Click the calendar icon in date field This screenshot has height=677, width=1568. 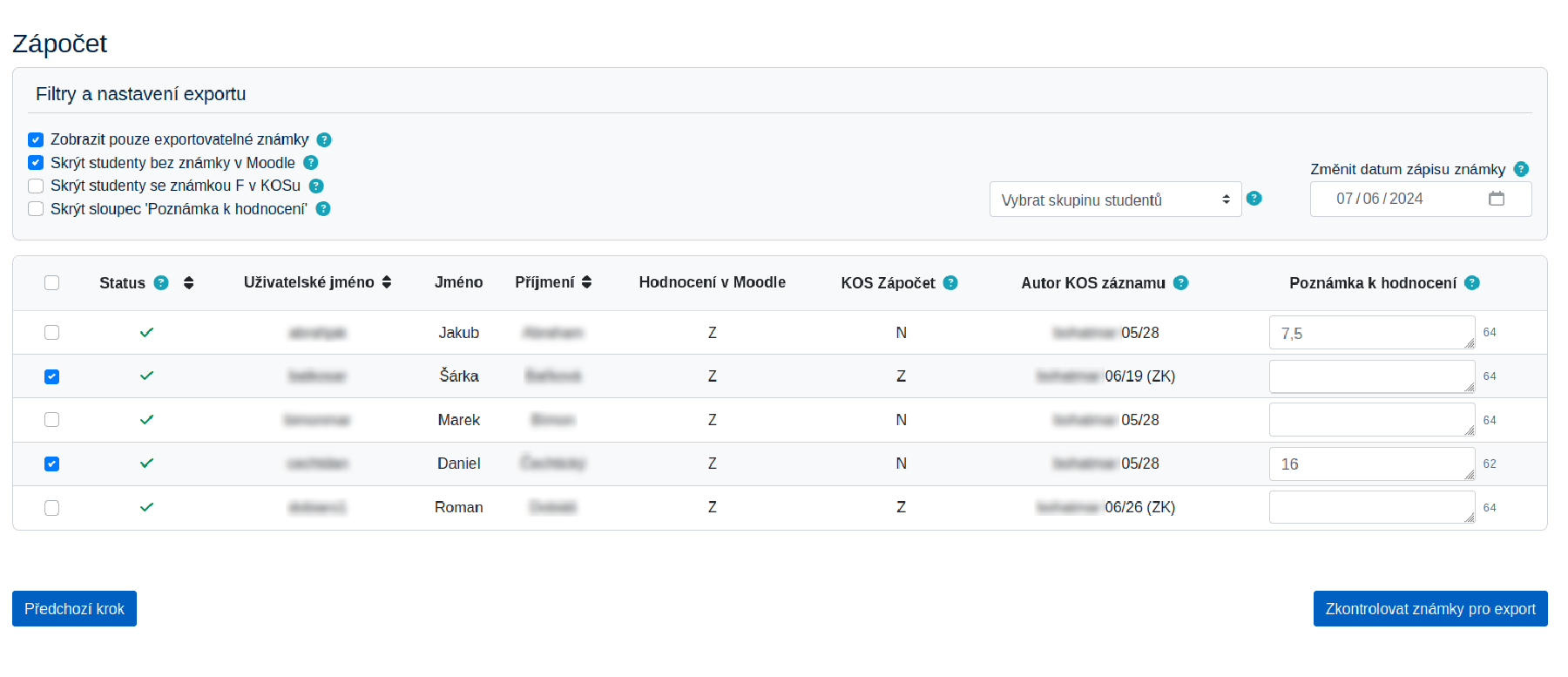point(1497,199)
